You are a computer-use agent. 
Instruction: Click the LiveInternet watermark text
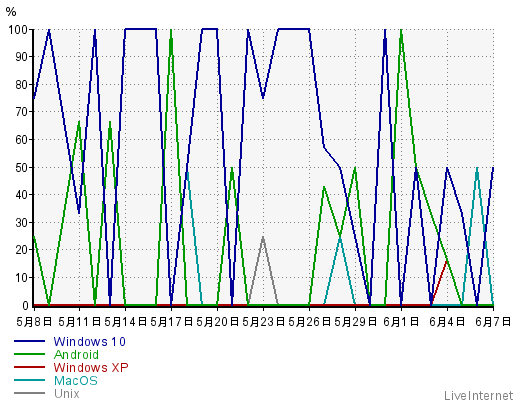click(478, 396)
